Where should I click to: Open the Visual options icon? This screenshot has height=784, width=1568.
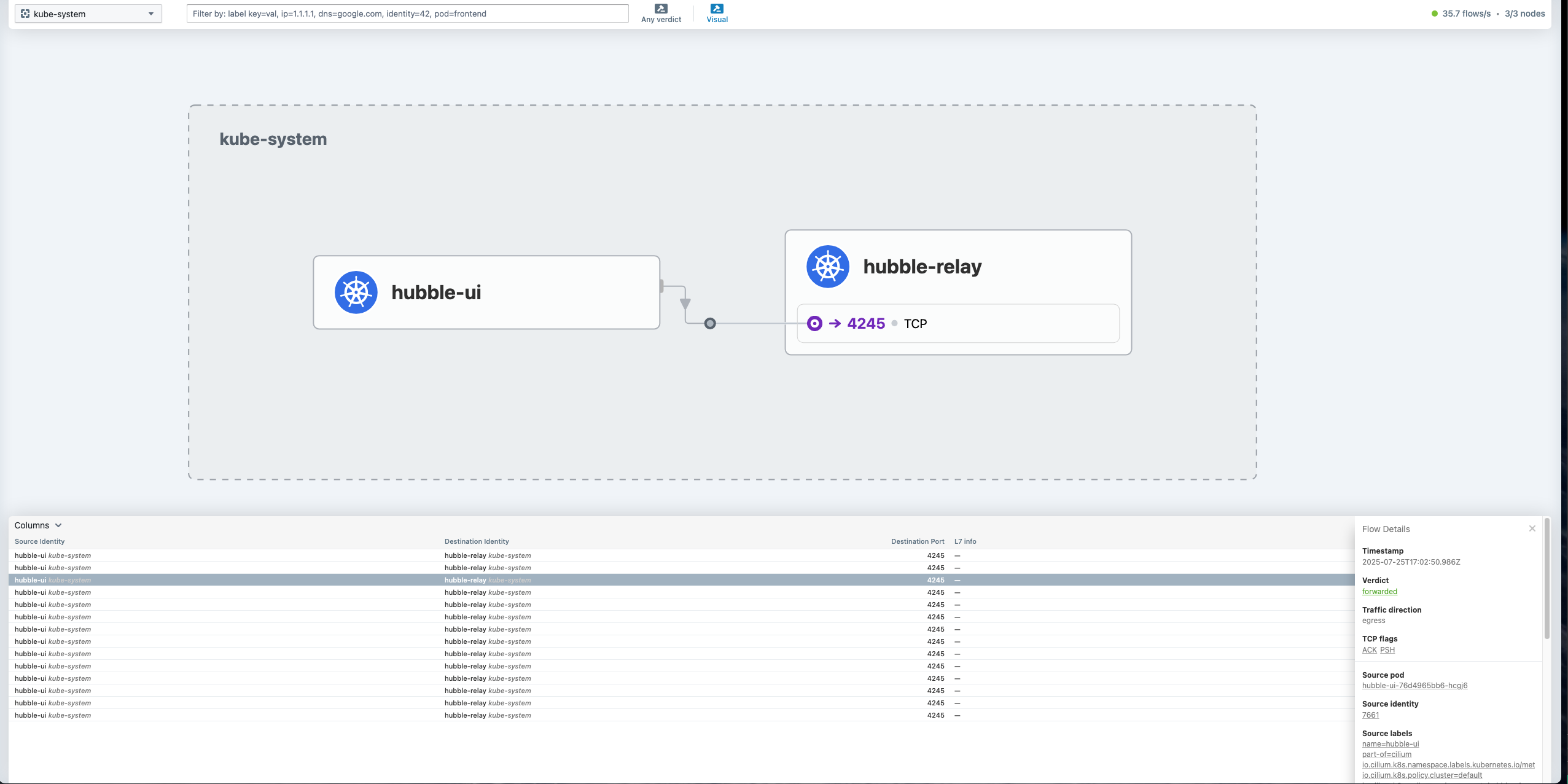717,9
